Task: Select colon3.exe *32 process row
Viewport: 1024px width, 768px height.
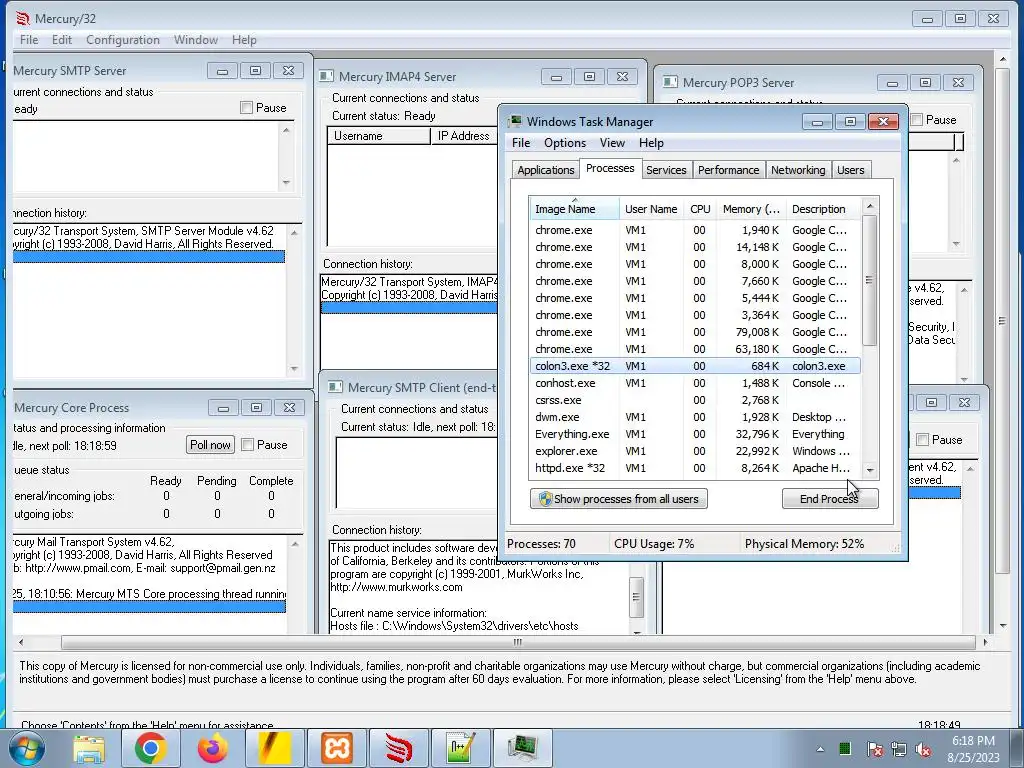Action: point(695,366)
